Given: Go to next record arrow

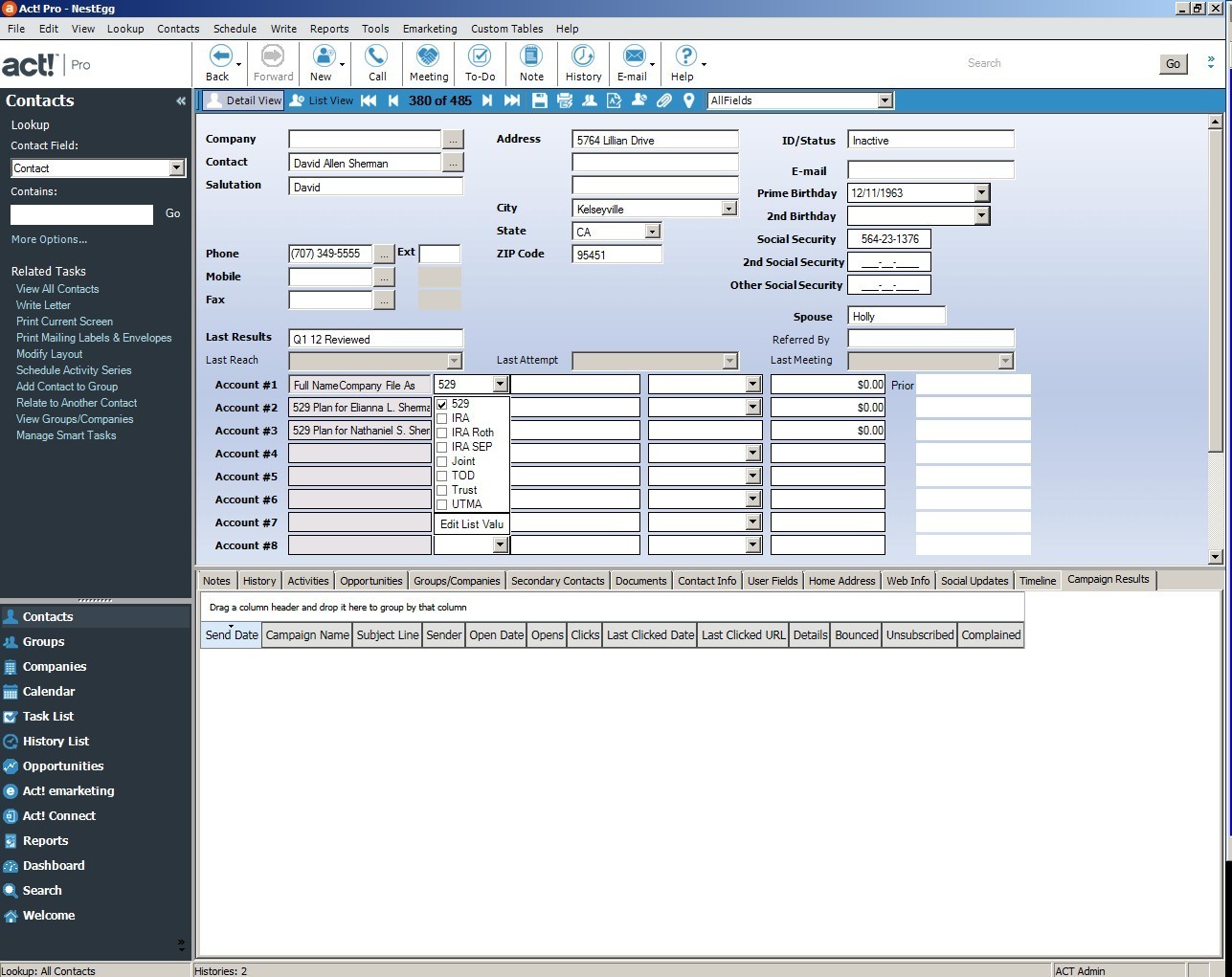Looking at the screenshot, I should (487, 100).
